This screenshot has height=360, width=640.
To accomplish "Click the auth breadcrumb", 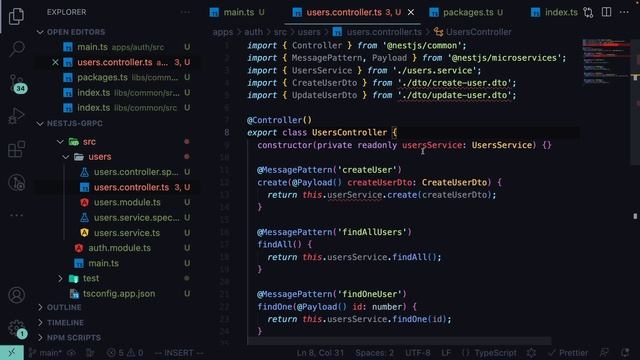I will [x=253, y=32].
